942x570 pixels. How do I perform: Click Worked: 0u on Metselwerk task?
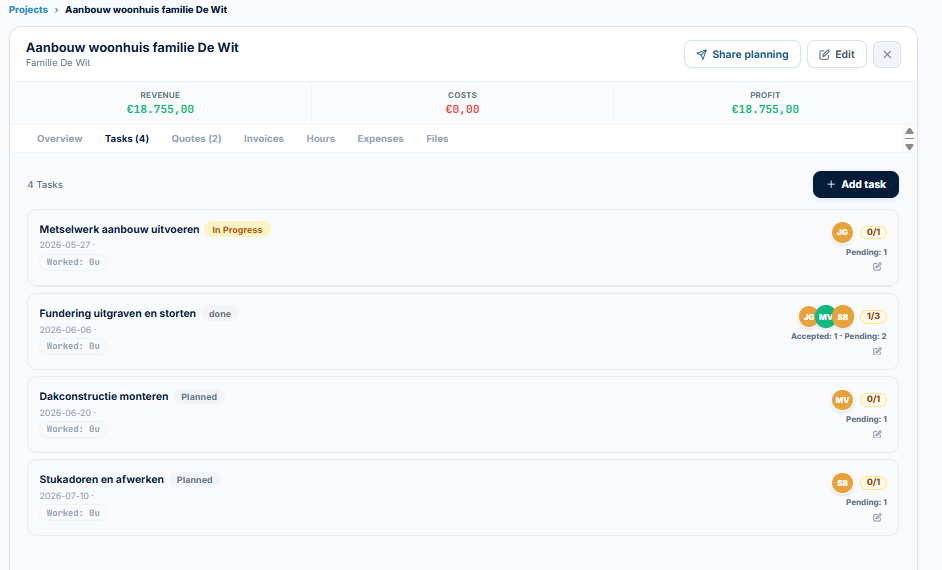click(73, 262)
